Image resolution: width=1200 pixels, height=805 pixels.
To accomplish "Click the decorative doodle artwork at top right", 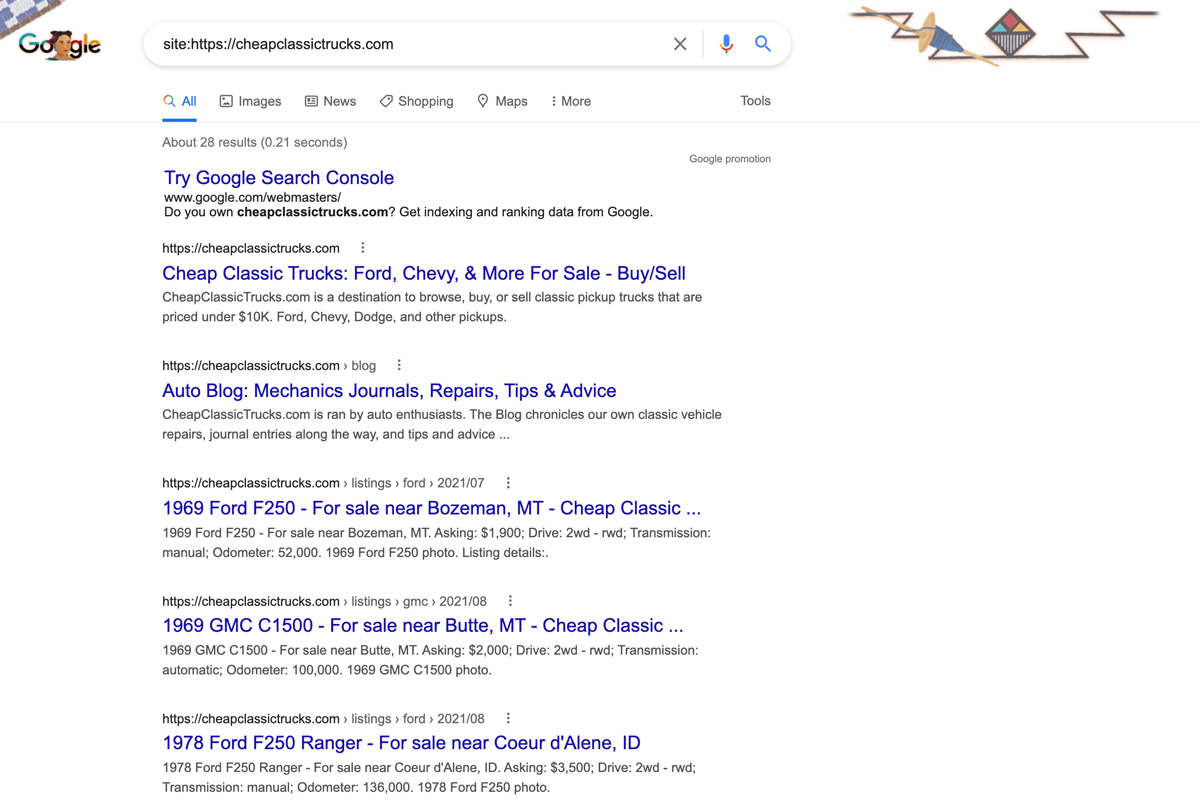I will 1003,35.
